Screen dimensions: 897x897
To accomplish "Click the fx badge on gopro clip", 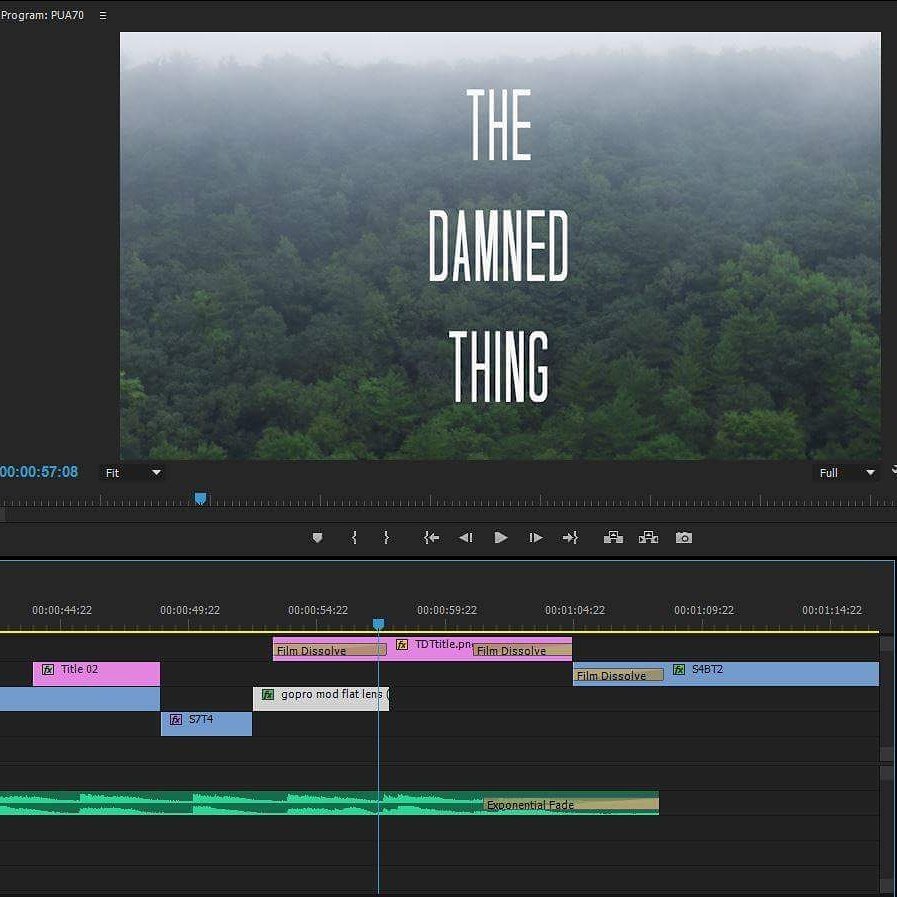I will click(268, 694).
